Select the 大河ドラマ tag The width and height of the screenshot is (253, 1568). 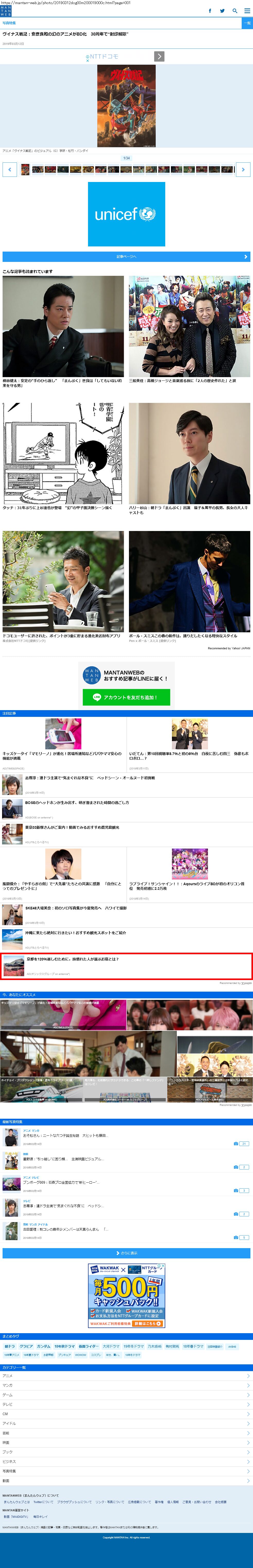tap(111, 1346)
